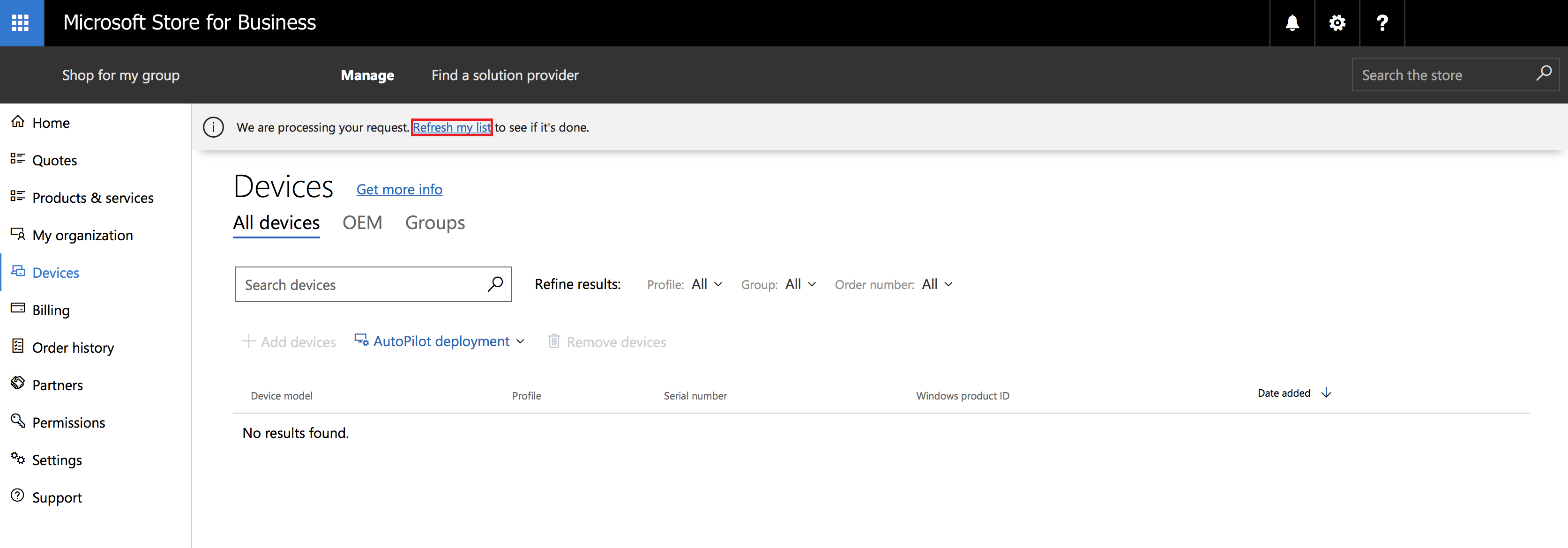Click the search devices magnifier icon
The height and width of the screenshot is (548, 1568).
(x=495, y=284)
